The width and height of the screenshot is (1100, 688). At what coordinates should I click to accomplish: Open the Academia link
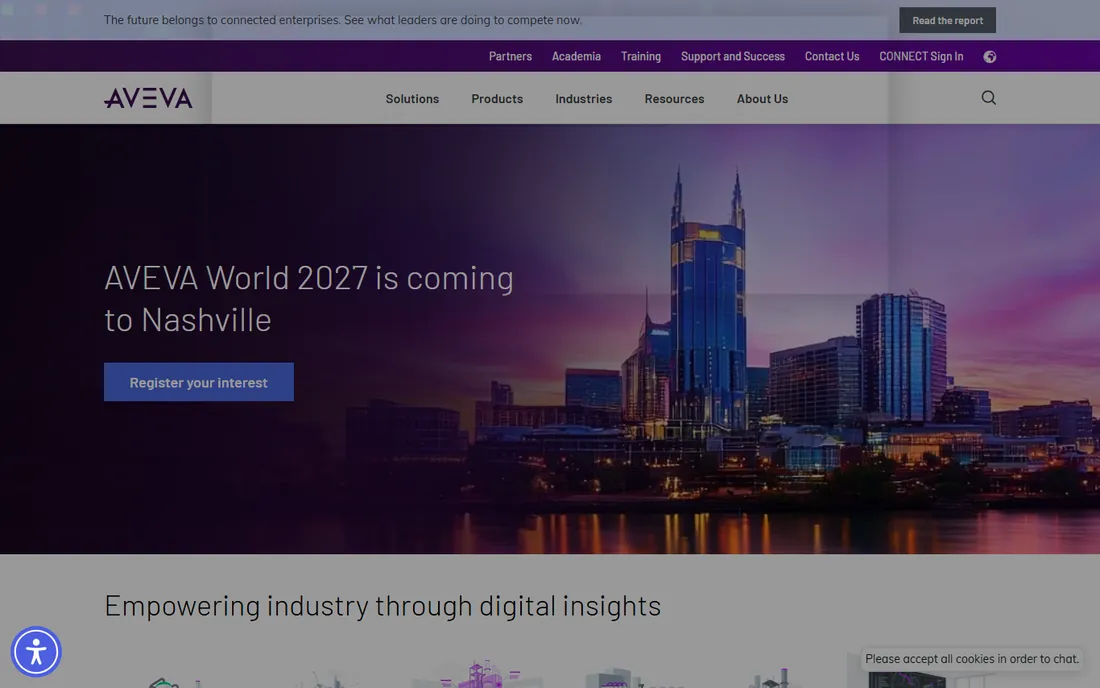pyautogui.click(x=576, y=56)
